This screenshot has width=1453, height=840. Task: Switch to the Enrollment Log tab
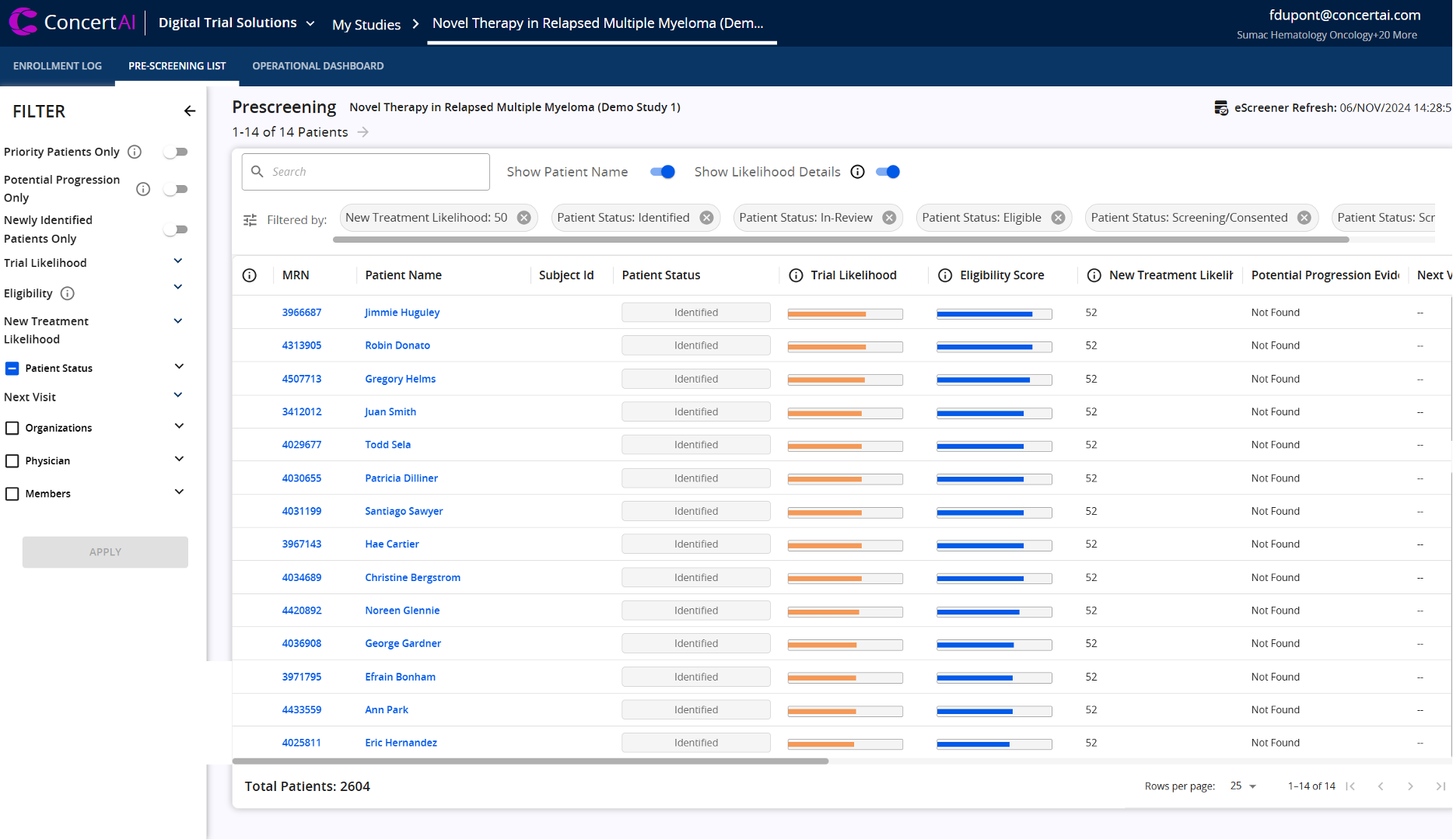[x=58, y=66]
